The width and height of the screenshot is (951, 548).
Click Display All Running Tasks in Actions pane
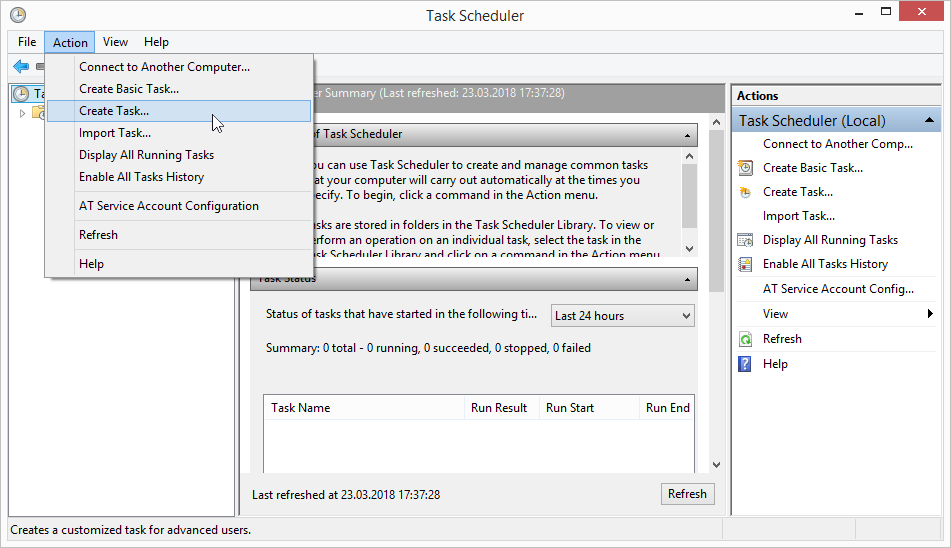(x=830, y=240)
